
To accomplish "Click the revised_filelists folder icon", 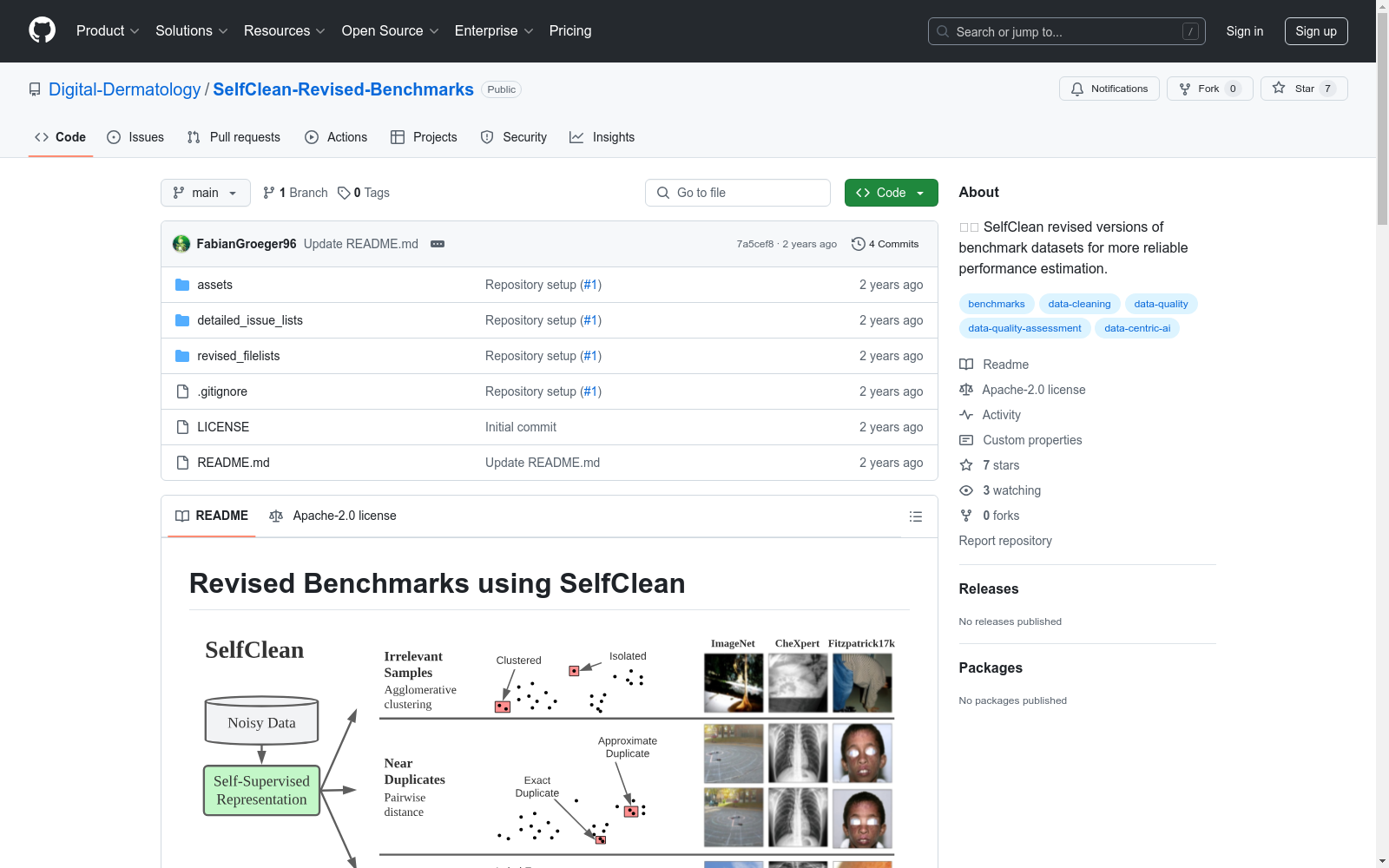I will pos(182,356).
